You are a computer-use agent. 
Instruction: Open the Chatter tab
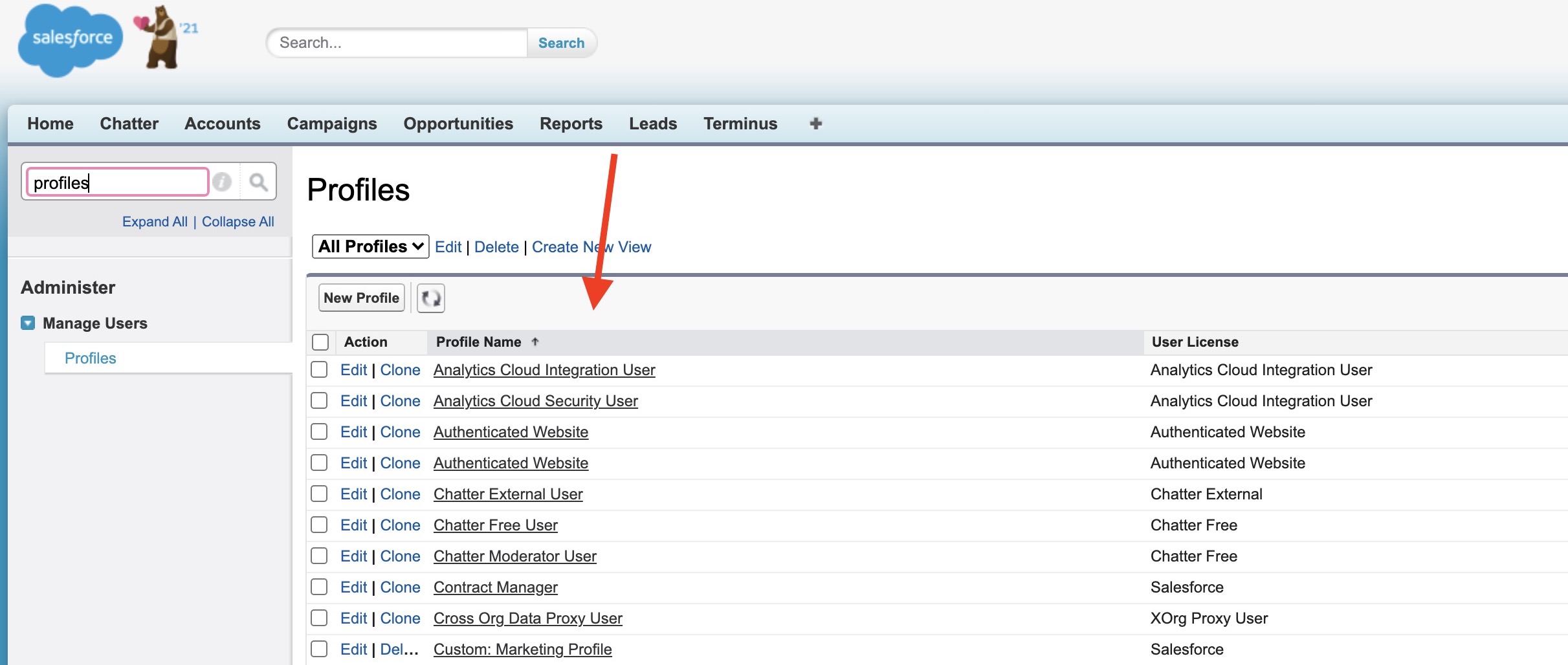[x=129, y=124]
